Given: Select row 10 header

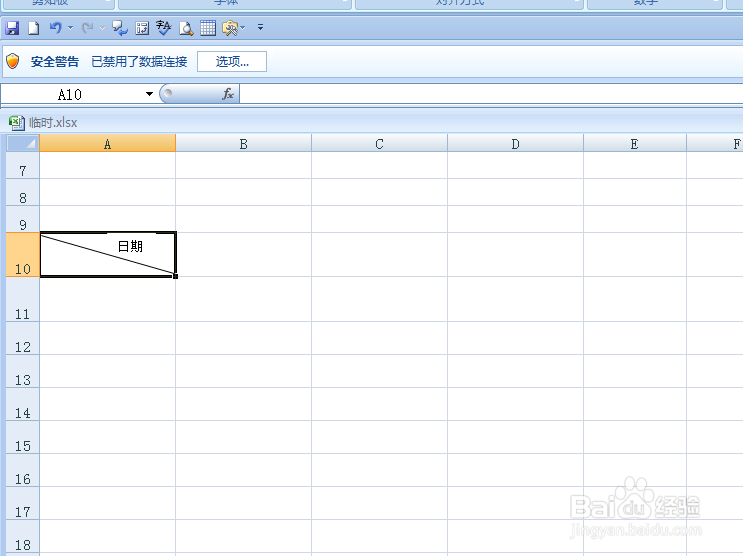Looking at the screenshot, I should [23, 255].
